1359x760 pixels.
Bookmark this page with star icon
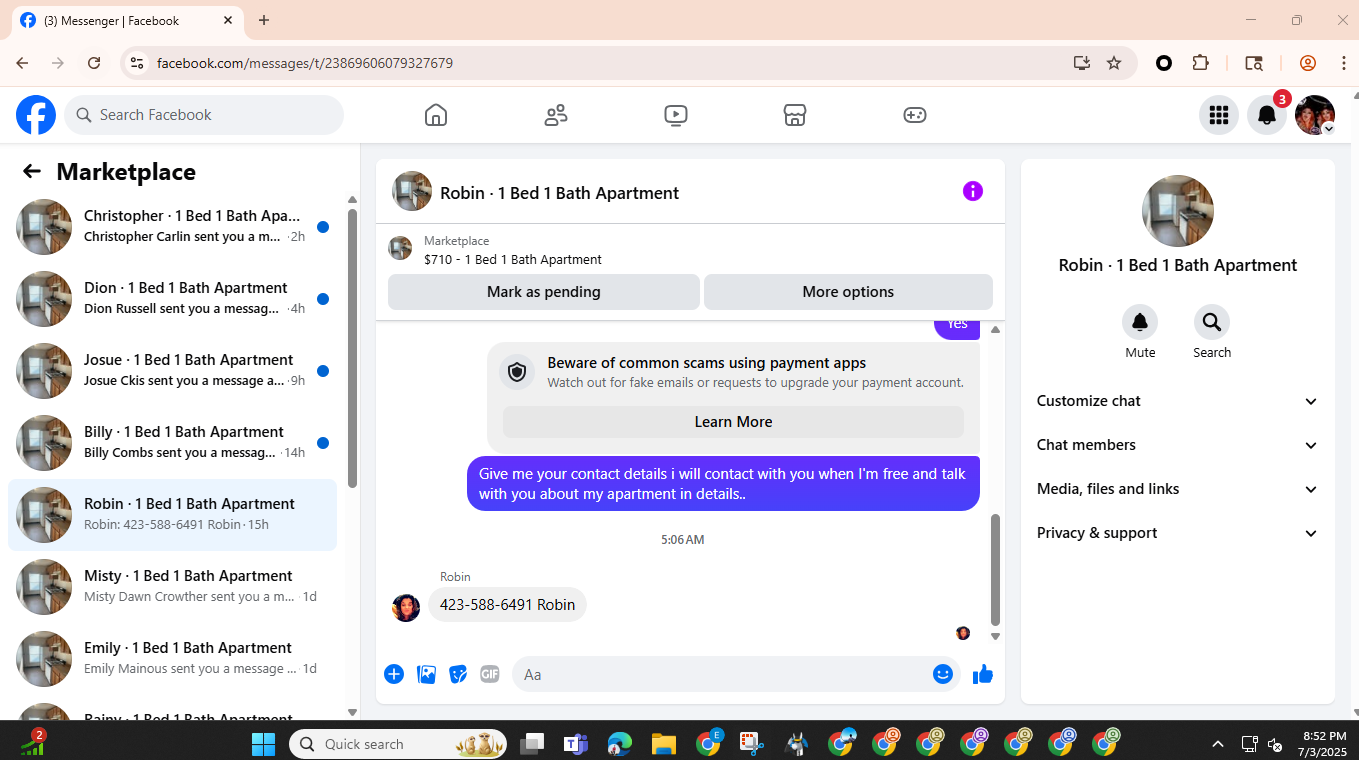(1114, 63)
